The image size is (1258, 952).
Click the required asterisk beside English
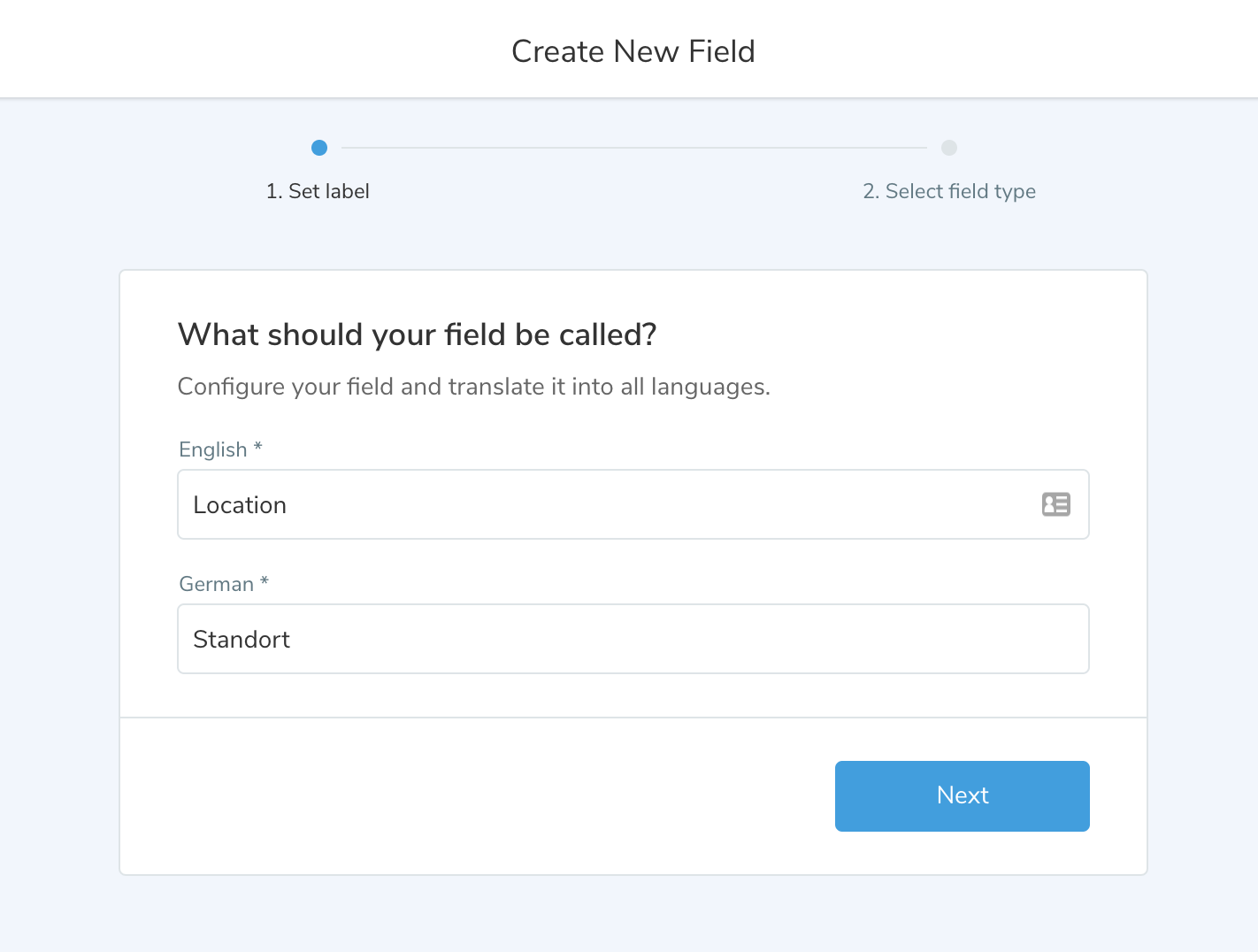click(x=258, y=448)
